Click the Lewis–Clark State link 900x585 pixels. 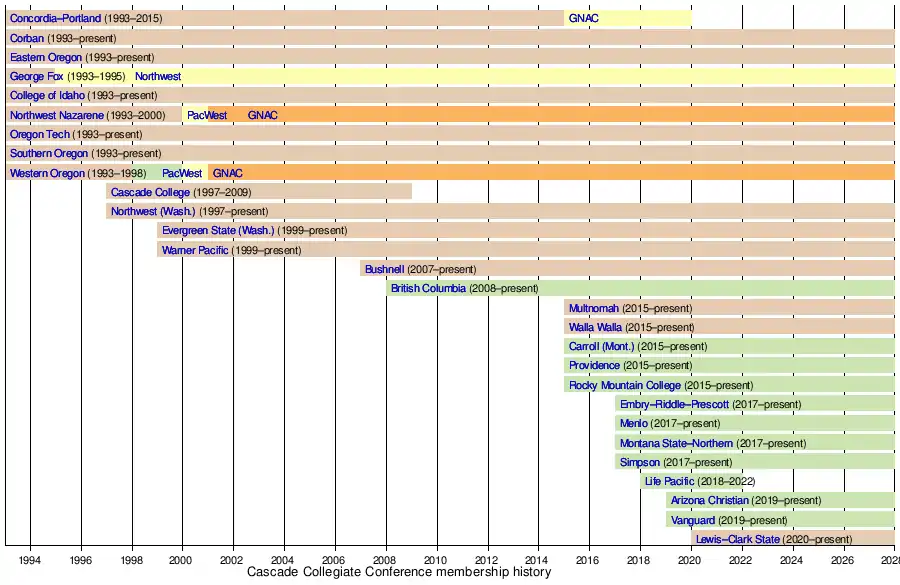[738, 539]
